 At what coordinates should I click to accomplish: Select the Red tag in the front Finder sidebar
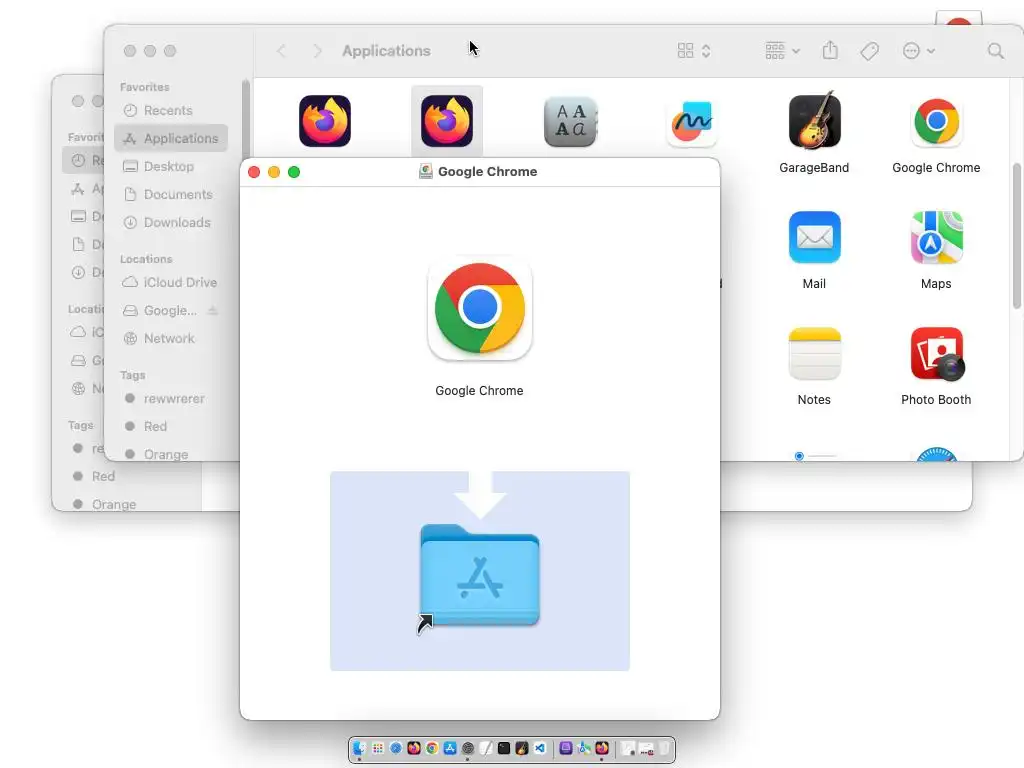tap(171, 426)
